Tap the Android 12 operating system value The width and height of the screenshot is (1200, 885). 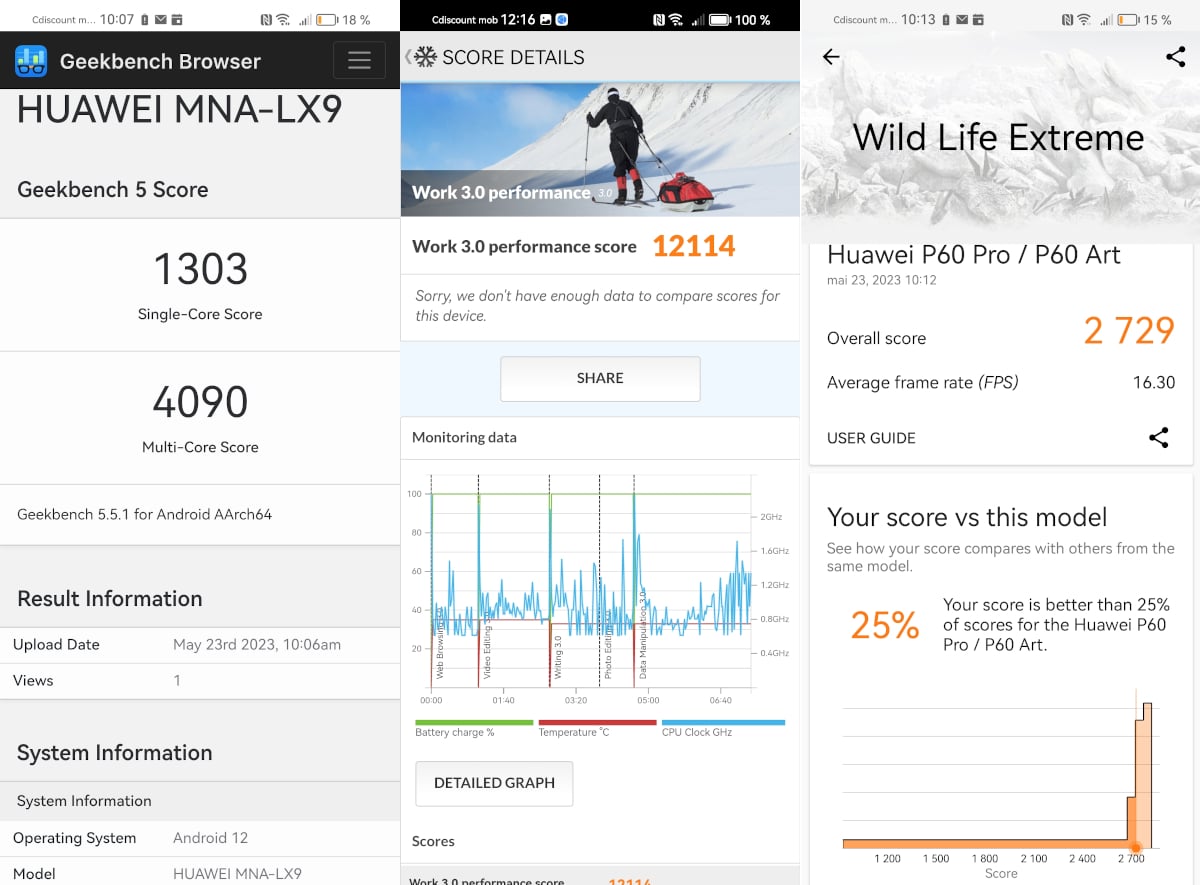point(210,838)
